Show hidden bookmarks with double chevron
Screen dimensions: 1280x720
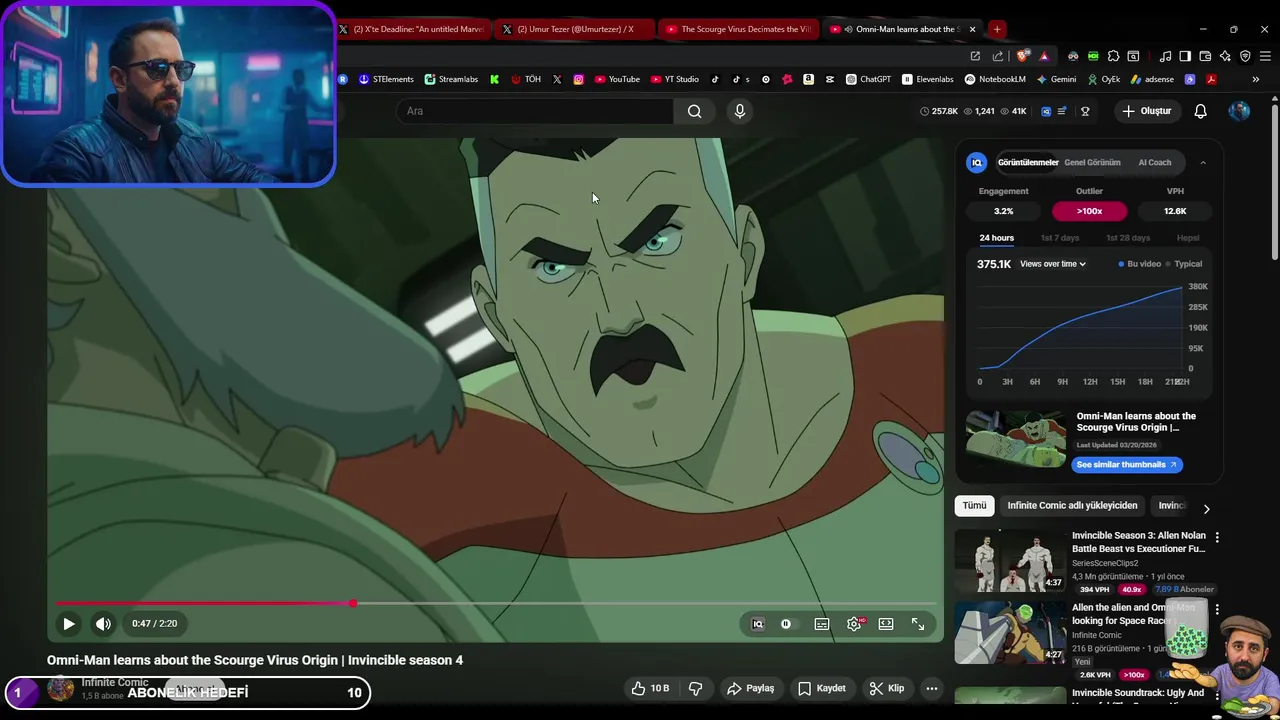[1256, 79]
